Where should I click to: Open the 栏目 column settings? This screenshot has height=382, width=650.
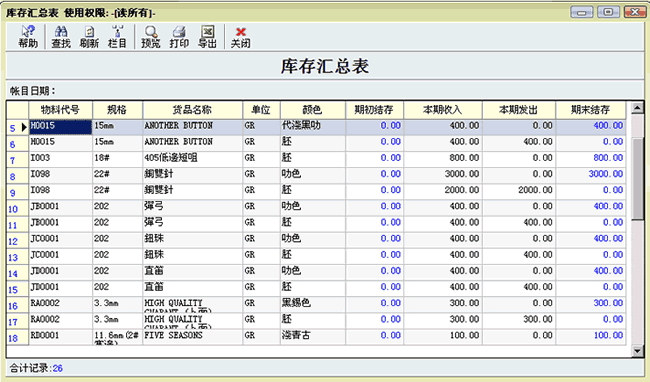(x=117, y=36)
